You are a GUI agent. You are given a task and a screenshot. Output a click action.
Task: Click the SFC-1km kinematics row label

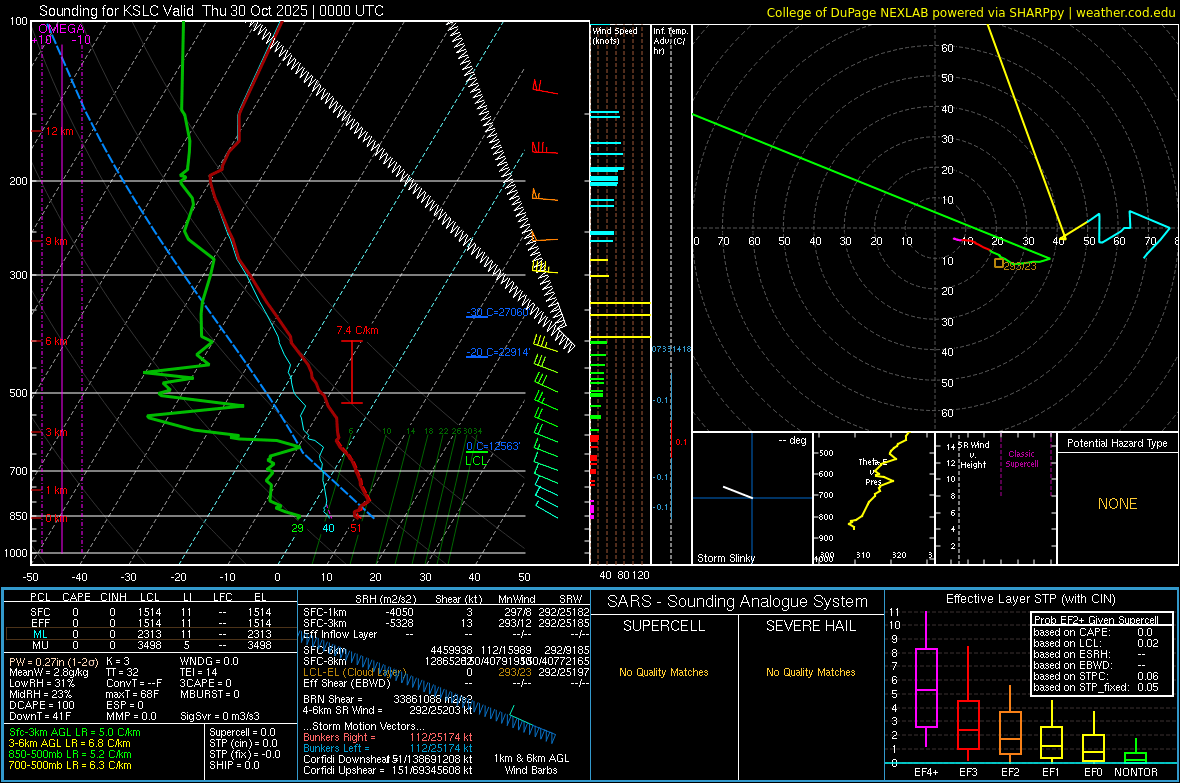tap(325, 612)
